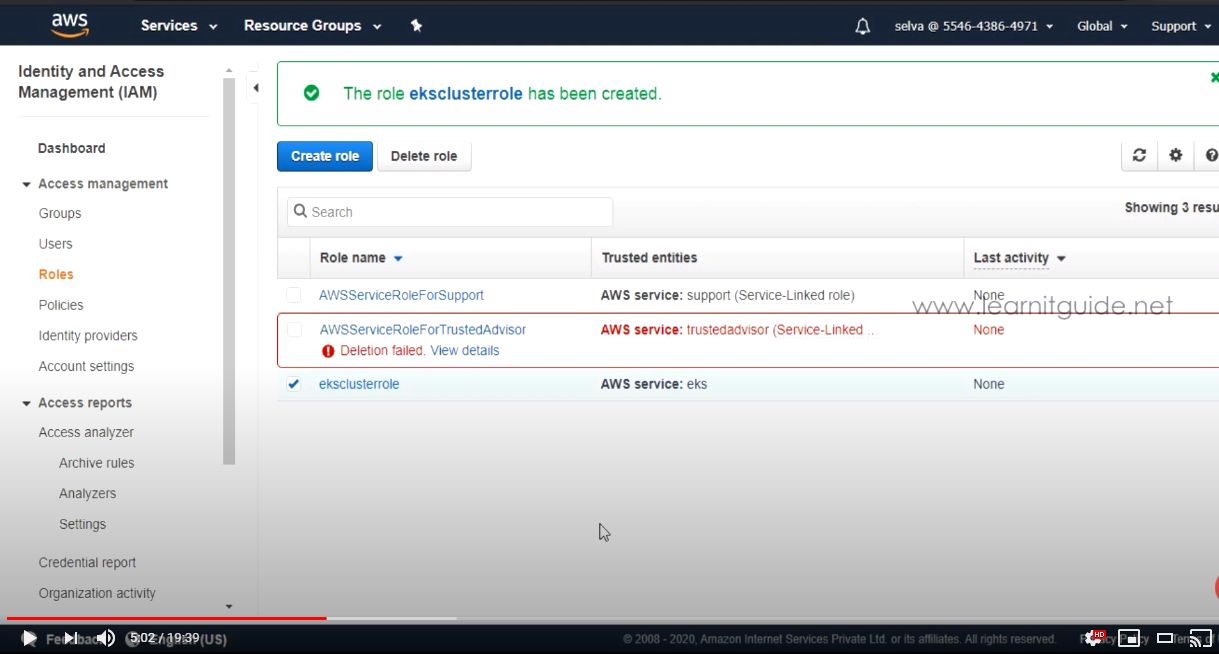Open Account settings in sidebar
The image size is (1219, 654).
click(x=86, y=367)
